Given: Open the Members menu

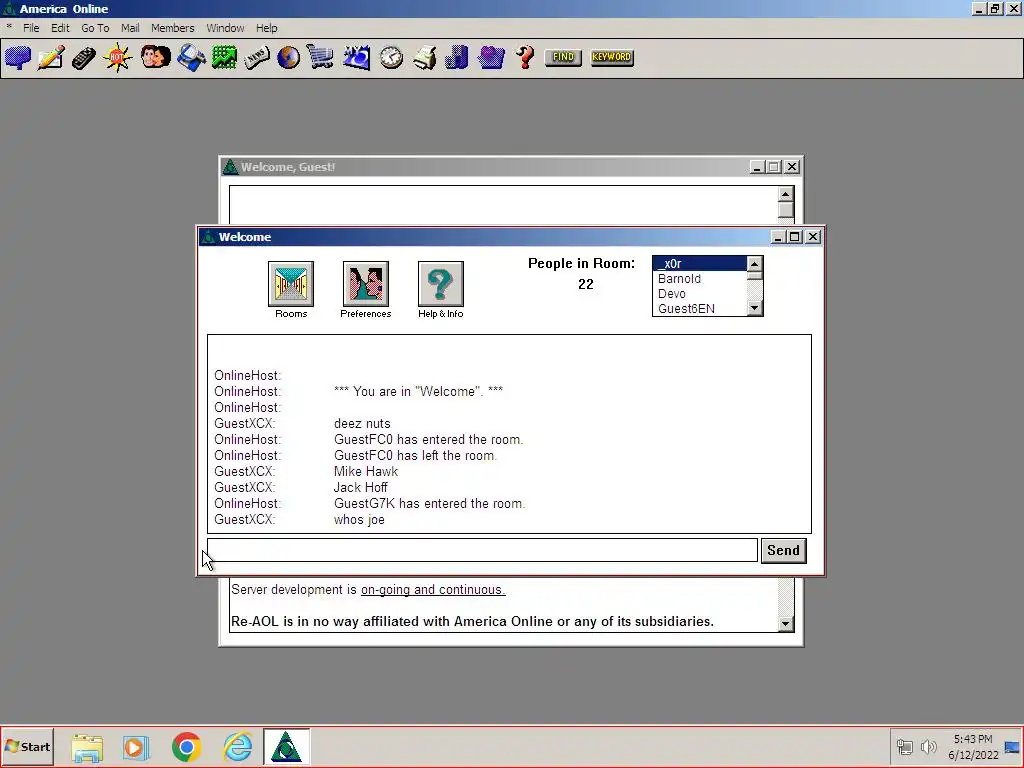Looking at the screenshot, I should pyautogui.click(x=172, y=28).
